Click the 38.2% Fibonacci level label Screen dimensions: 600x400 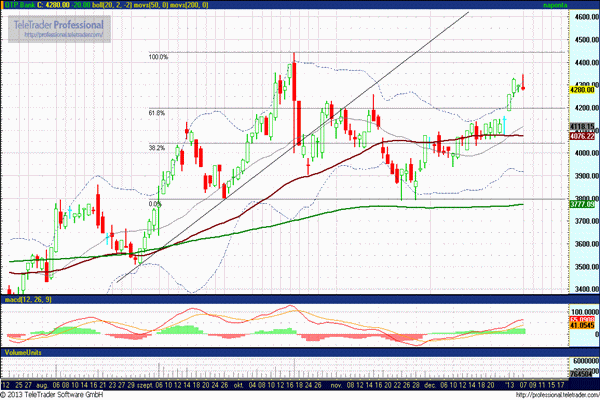(x=156, y=147)
